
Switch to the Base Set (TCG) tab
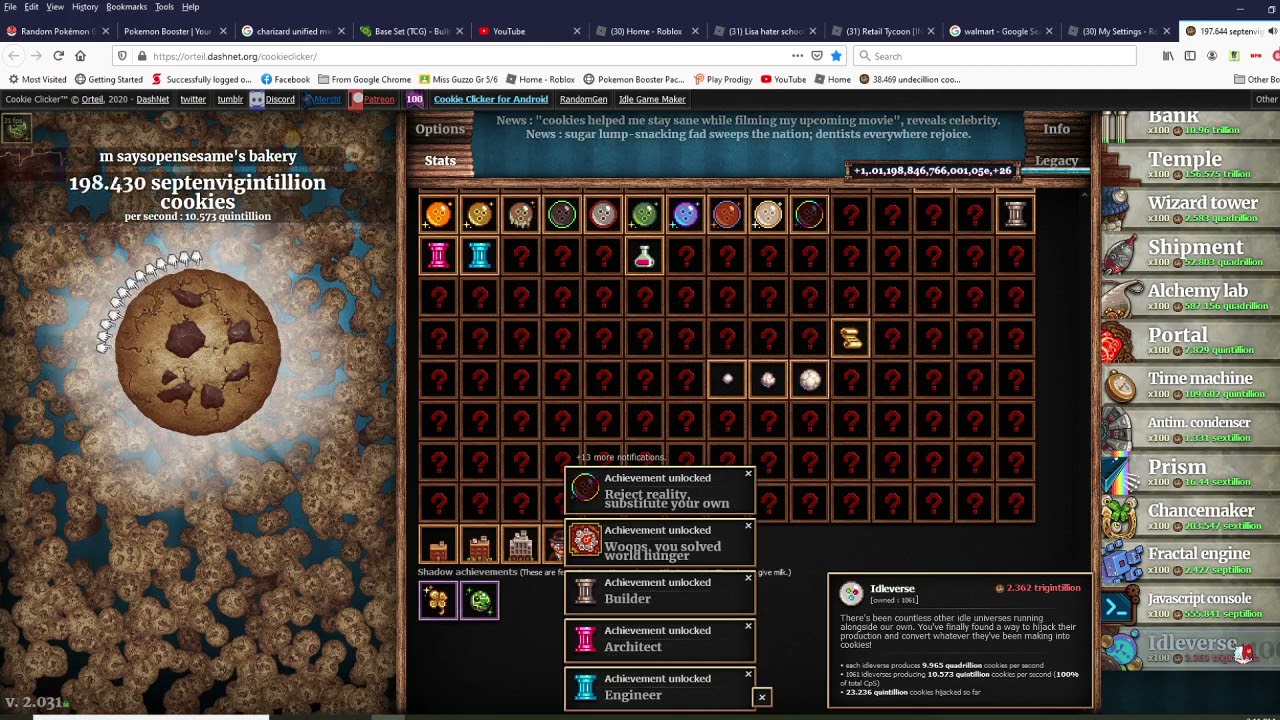[x=409, y=31]
